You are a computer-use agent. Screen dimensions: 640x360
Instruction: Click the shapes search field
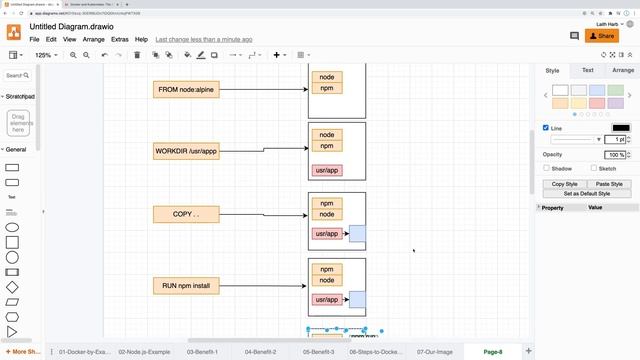pos(18,76)
